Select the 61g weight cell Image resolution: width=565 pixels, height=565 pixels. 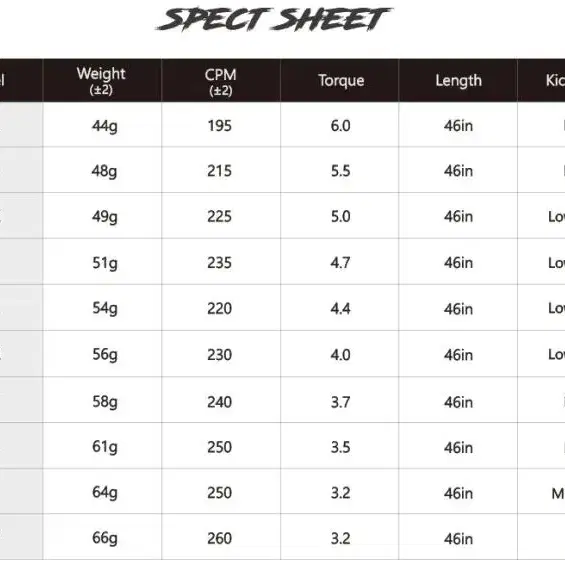105,447
